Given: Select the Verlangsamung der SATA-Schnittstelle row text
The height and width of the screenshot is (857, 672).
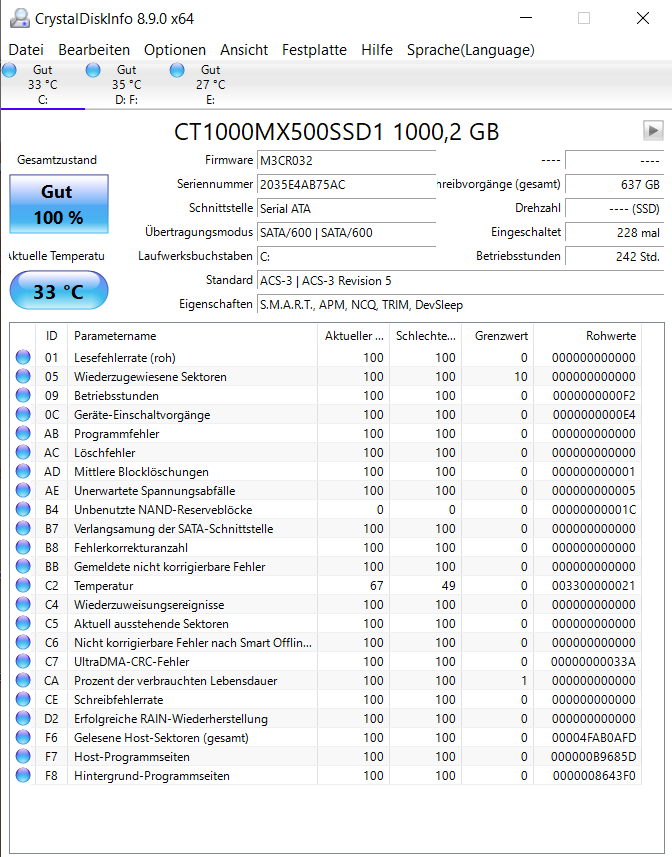Looking at the screenshot, I should (174, 529).
